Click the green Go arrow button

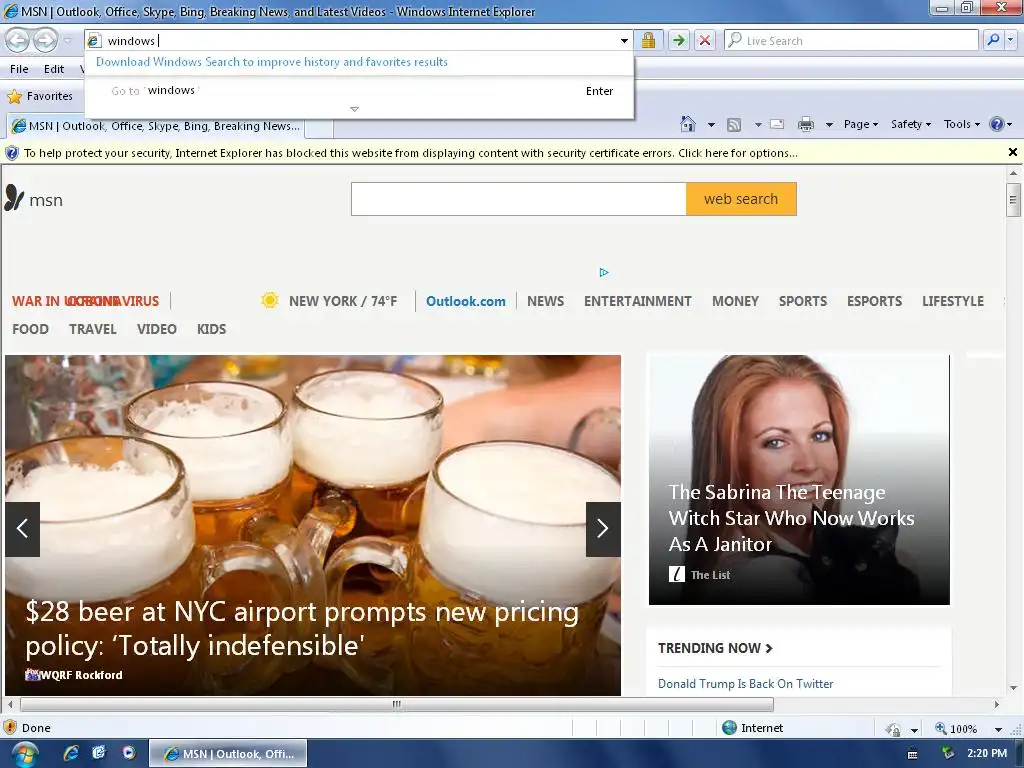(679, 40)
